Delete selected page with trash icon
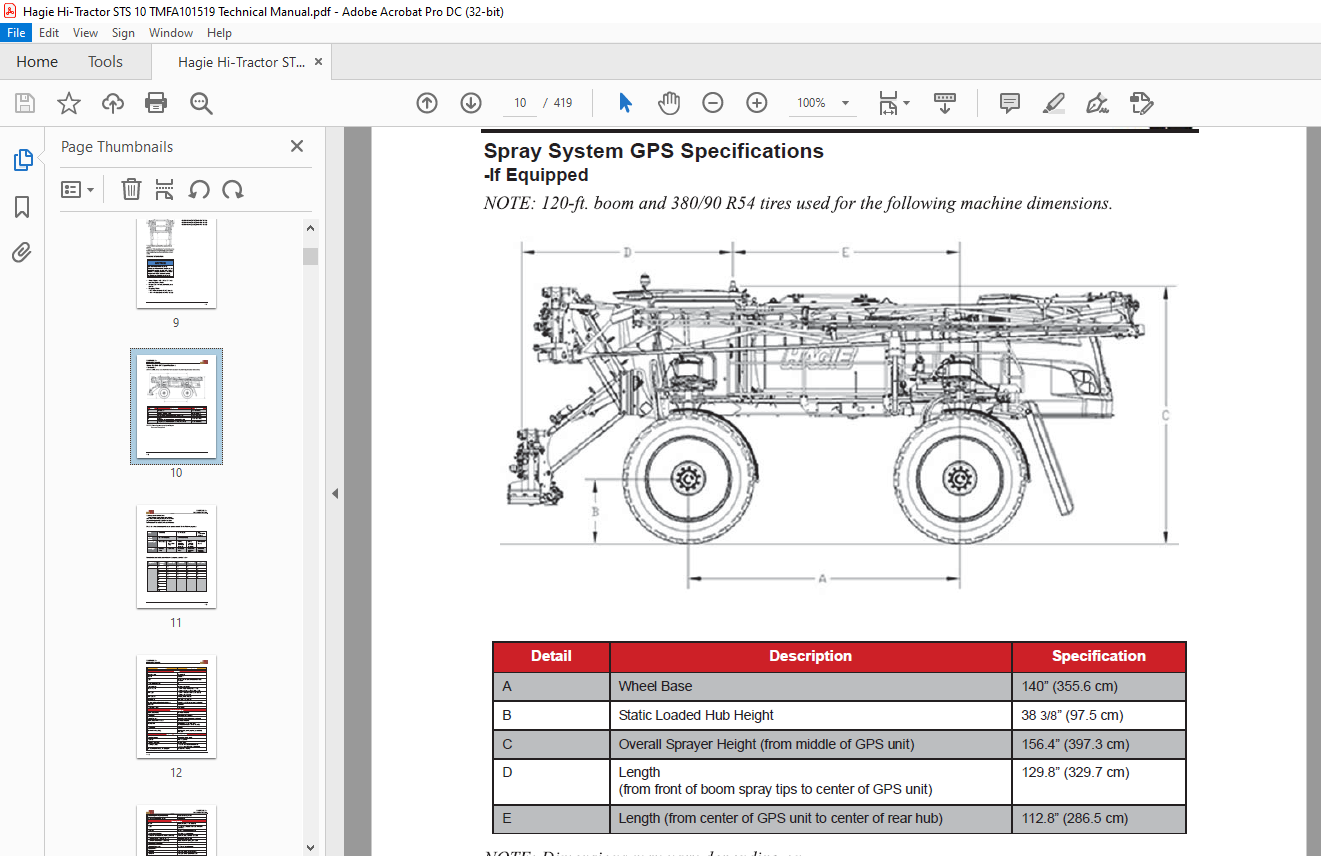This screenshot has height=856, width=1321. point(131,189)
